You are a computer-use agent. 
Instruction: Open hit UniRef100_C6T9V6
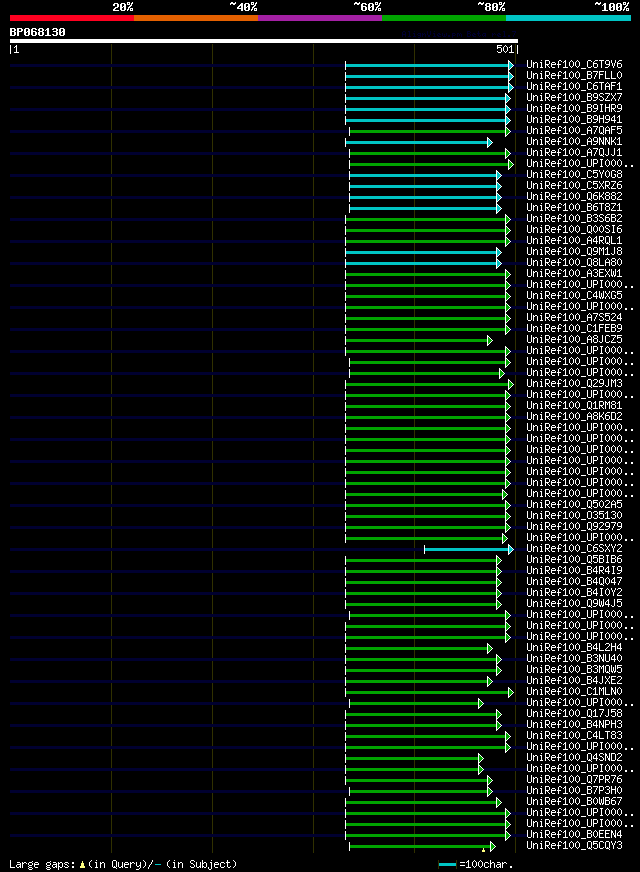pos(574,65)
